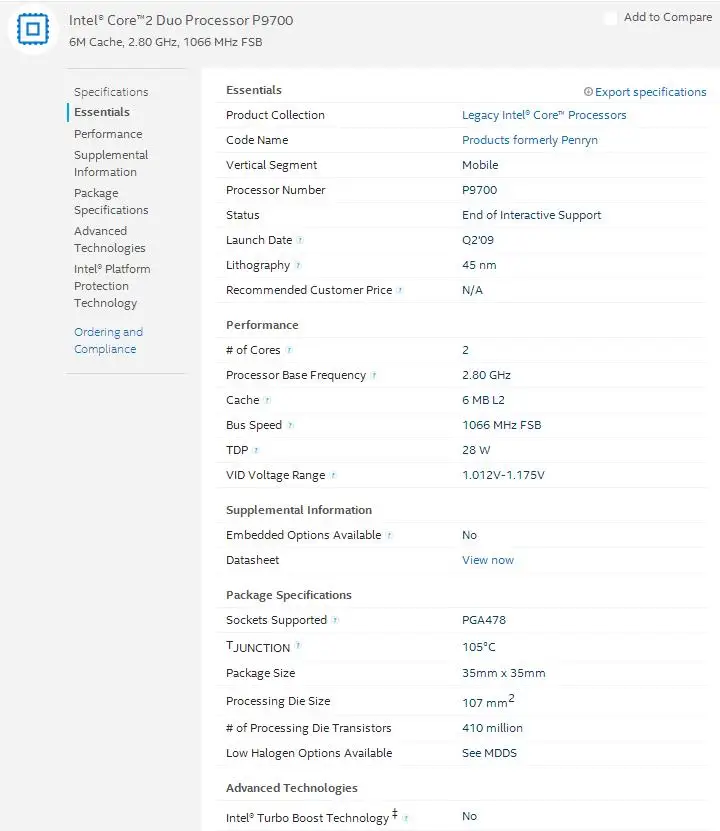Screen dimensions: 720x831
Task: Click the Essentials section heading in the table
Action: click(254, 90)
